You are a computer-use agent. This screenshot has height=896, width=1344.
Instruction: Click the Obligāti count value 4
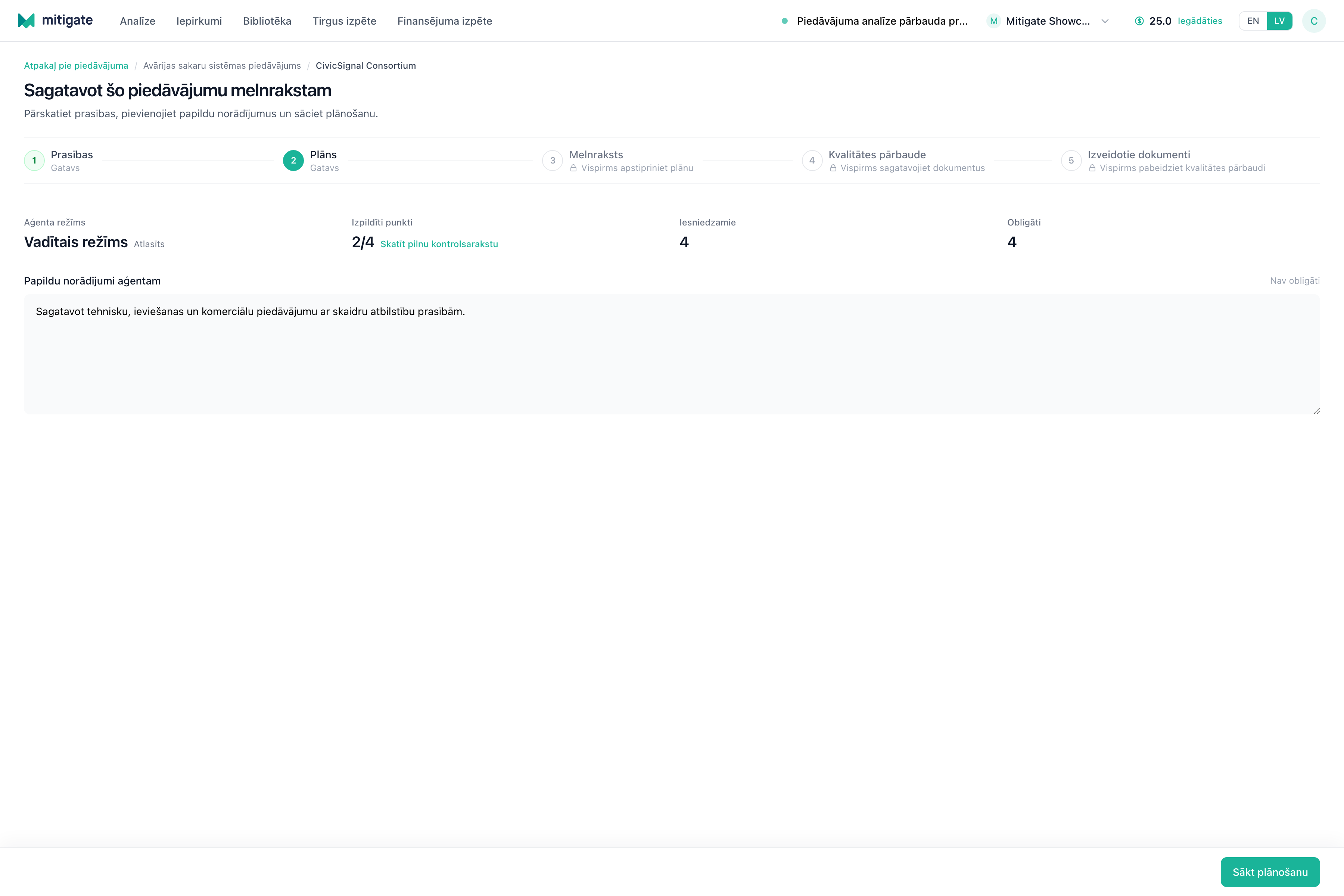click(x=1012, y=242)
